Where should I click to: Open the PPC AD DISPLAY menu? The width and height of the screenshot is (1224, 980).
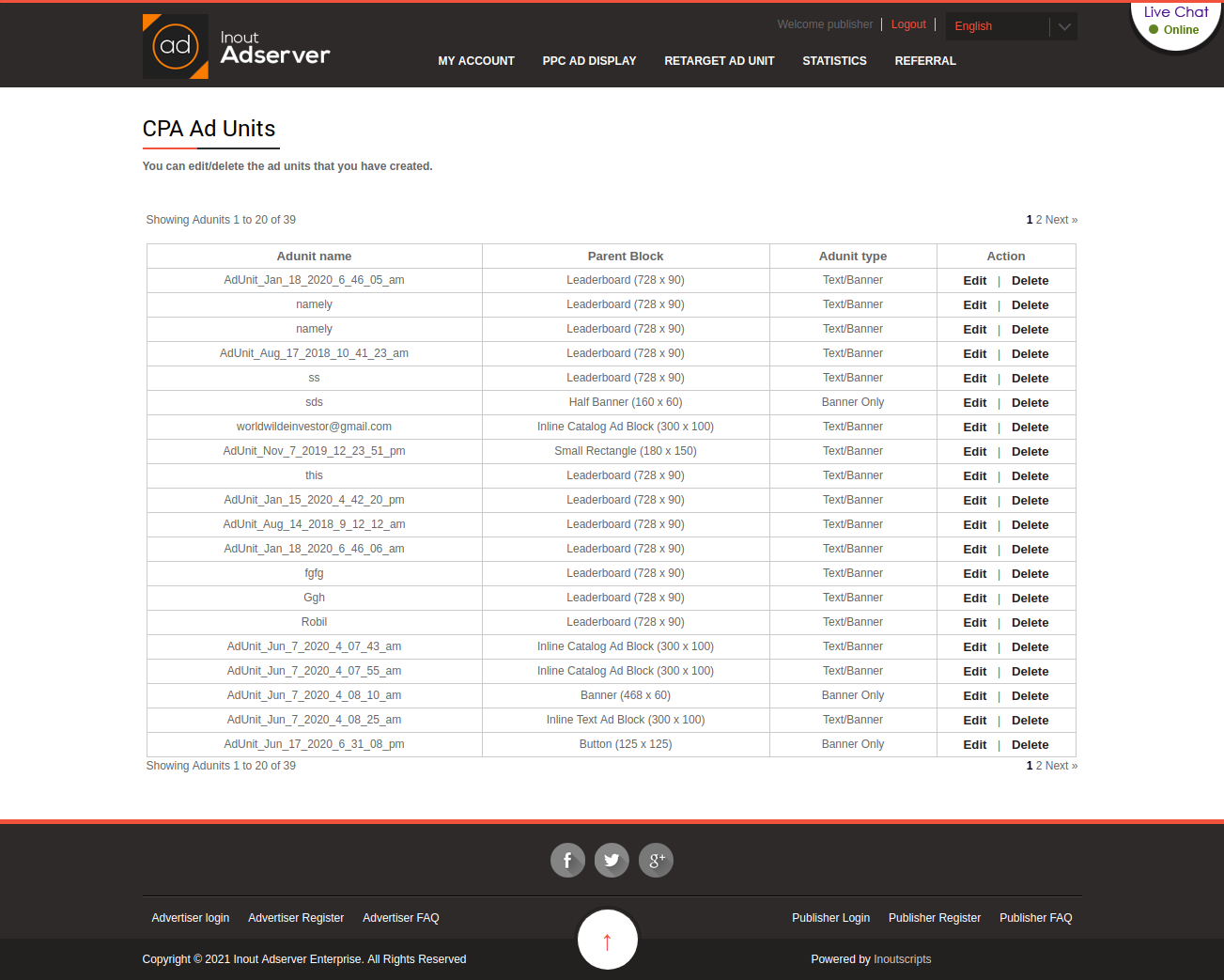point(589,61)
